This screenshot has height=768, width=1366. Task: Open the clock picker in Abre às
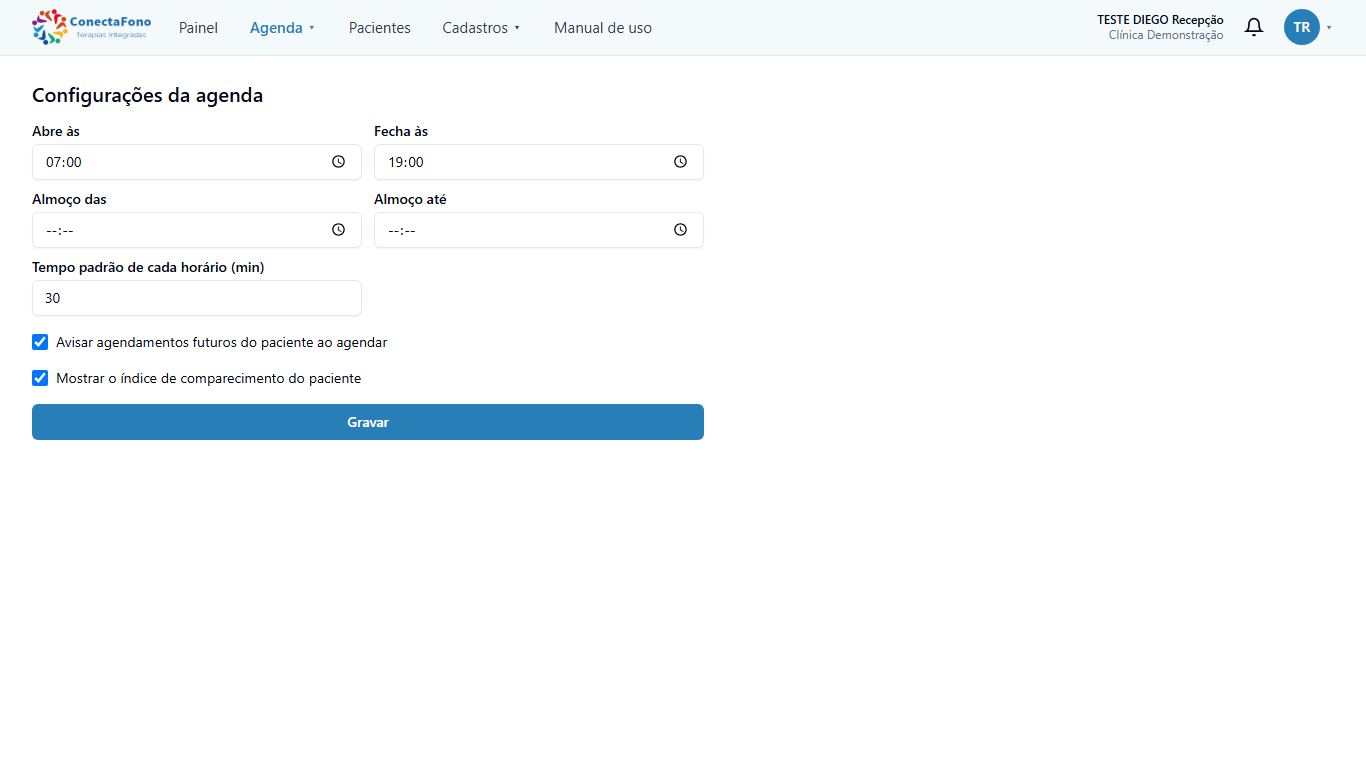(x=338, y=162)
